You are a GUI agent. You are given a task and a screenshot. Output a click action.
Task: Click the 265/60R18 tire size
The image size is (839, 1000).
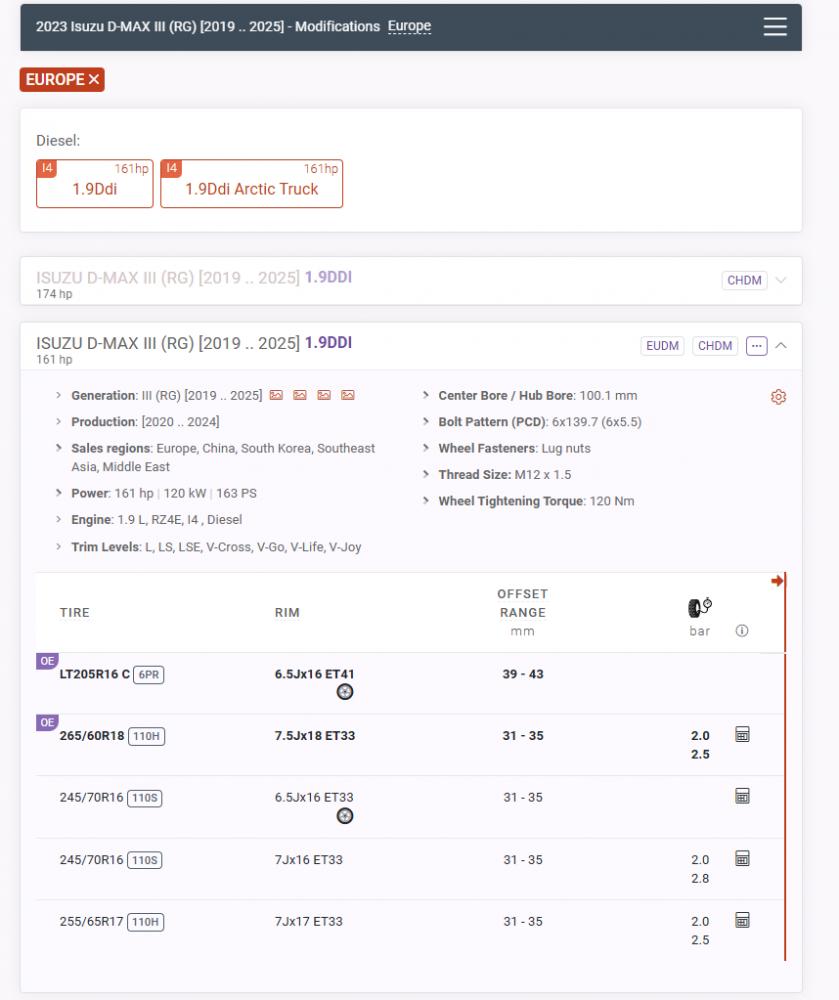[91, 736]
